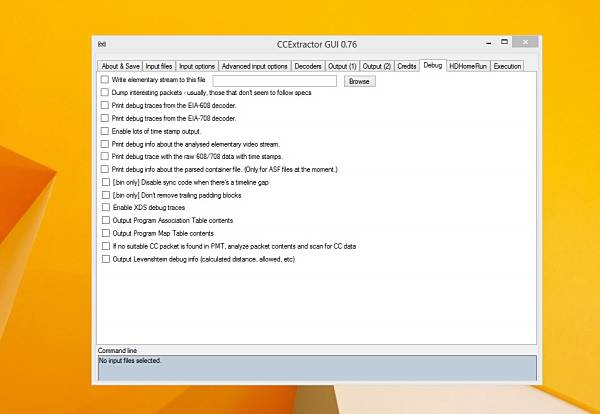Open the Input options tab
The image size is (600, 414).
coord(197,66)
